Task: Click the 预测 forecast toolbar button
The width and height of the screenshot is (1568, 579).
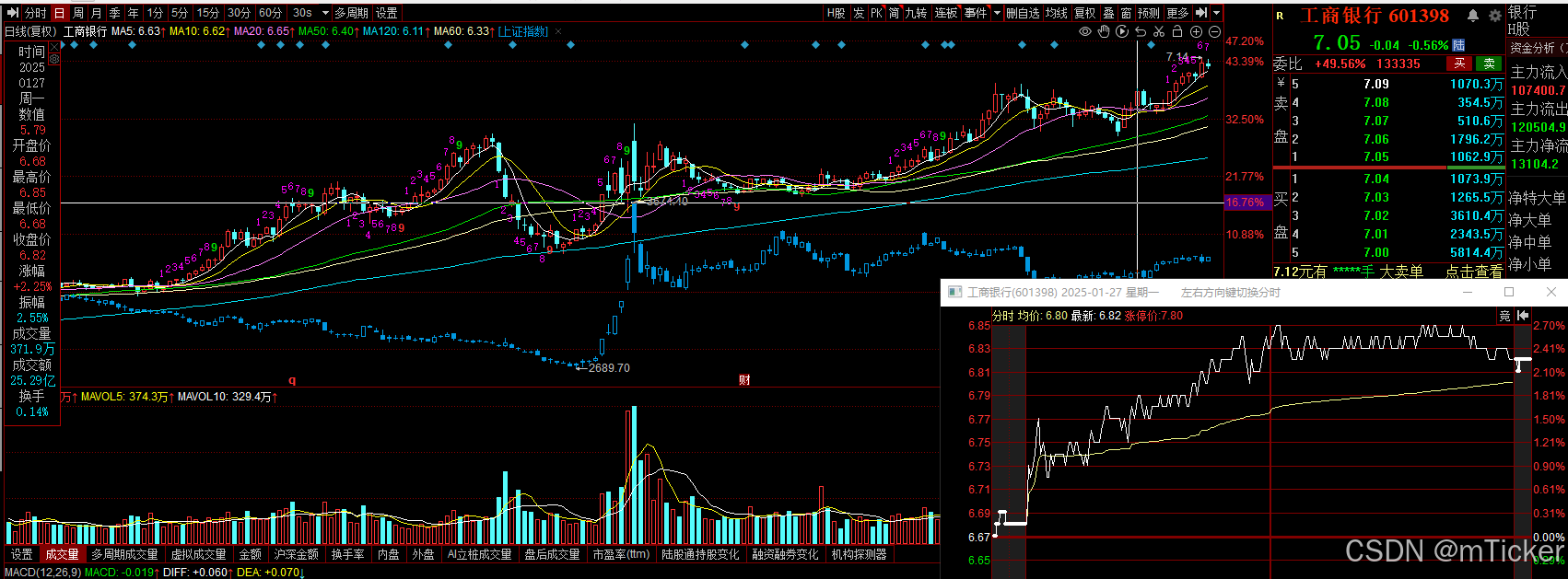Action: 1149,13
